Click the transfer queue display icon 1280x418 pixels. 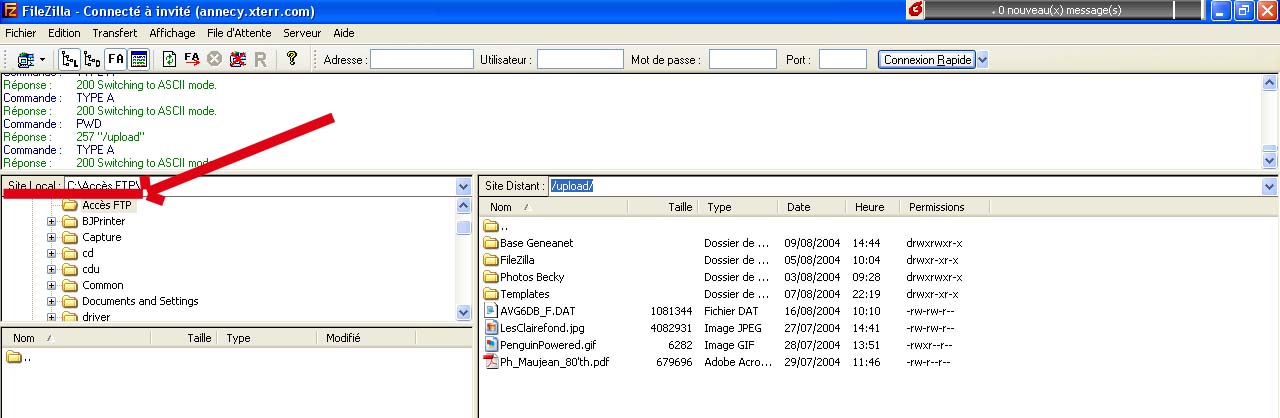(x=139, y=60)
